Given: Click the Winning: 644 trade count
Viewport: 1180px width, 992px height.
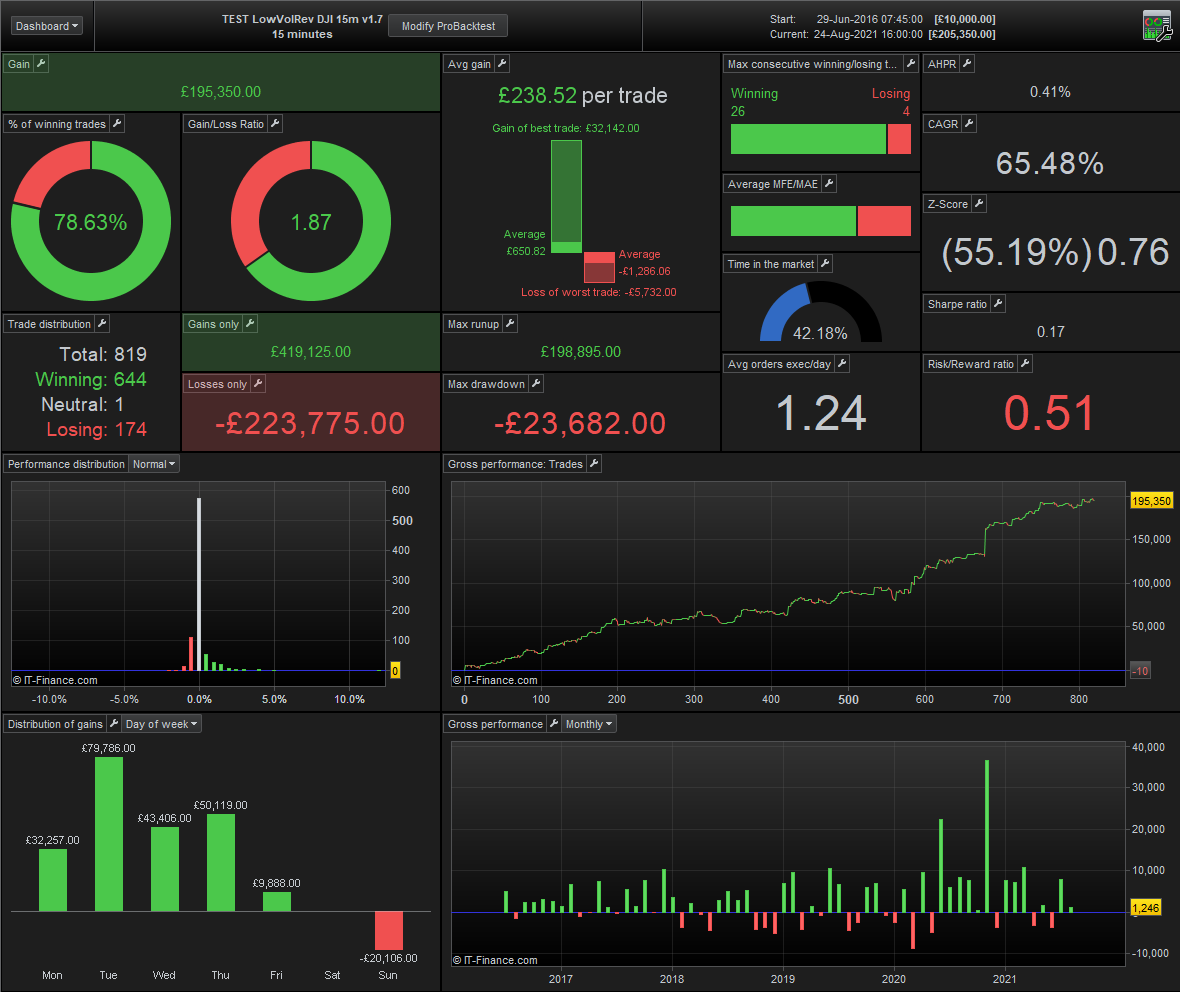Looking at the screenshot, I should click(x=91, y=379).
